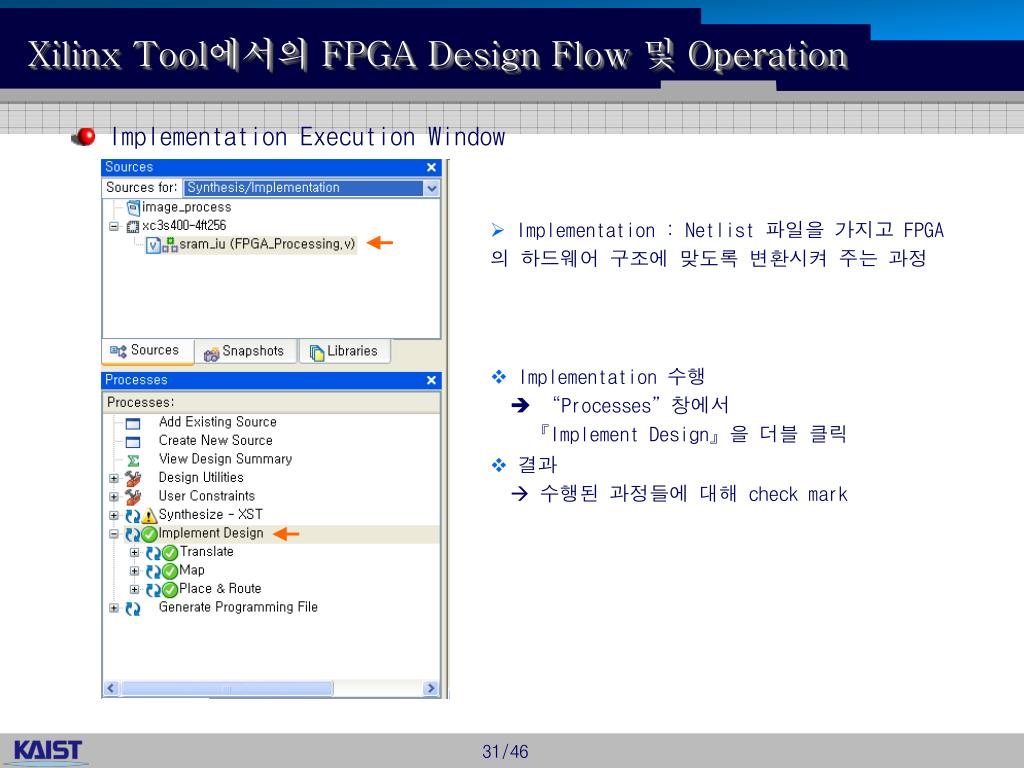Viewport: 1024px width, 768px height.
Task: Select Place & Route process
Action: pos(220,588)
